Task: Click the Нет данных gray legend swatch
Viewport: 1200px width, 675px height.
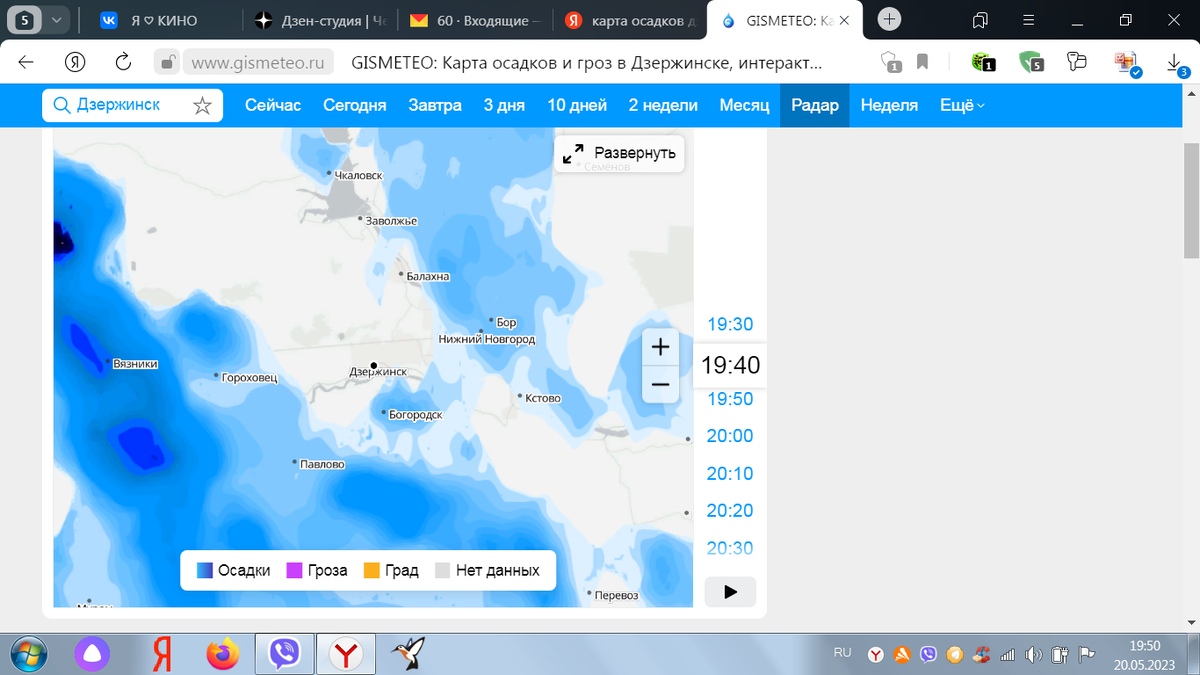Action: [442, 571]
